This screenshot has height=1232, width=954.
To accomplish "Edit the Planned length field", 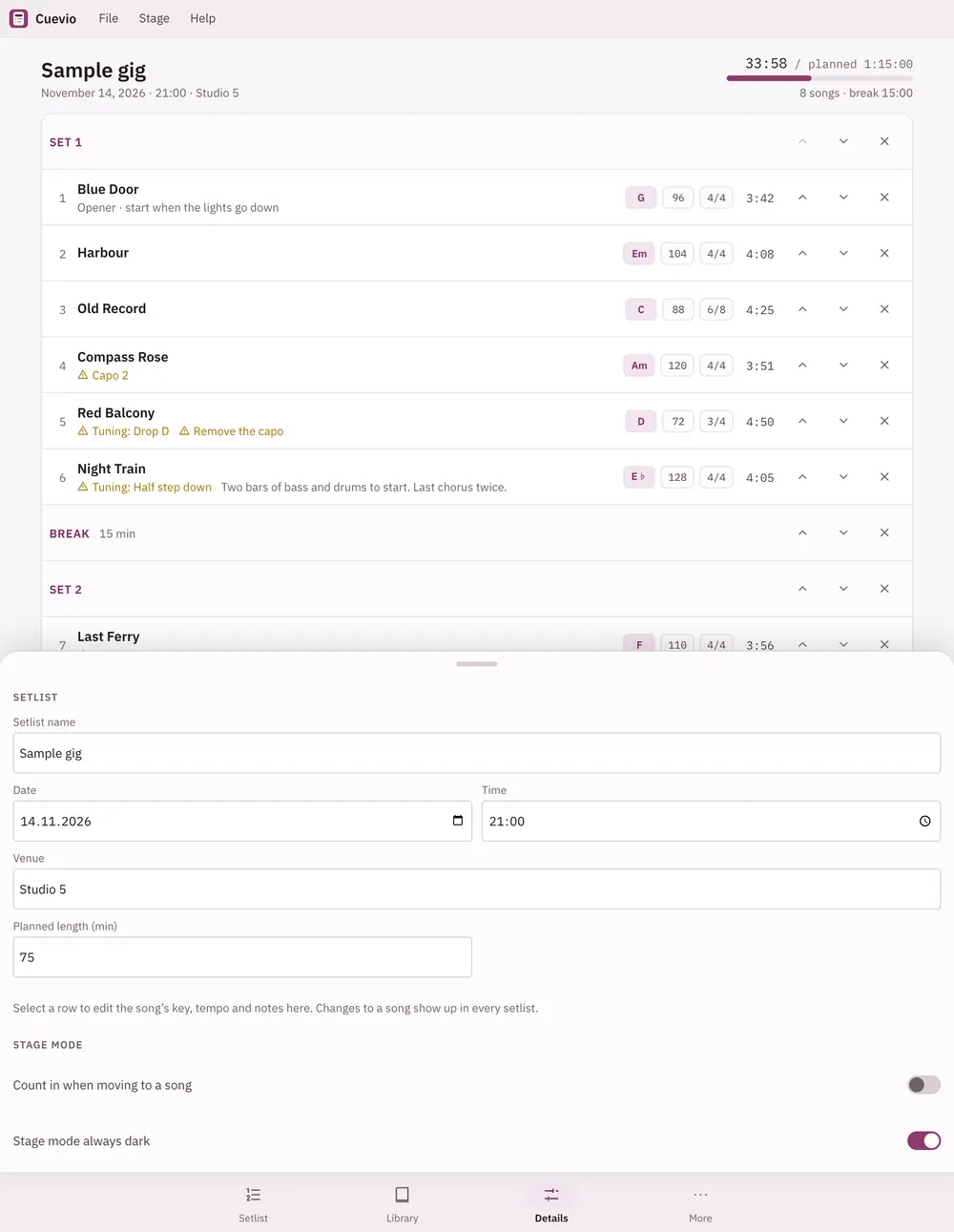I will pyautogui.click(x=242, y=957).
